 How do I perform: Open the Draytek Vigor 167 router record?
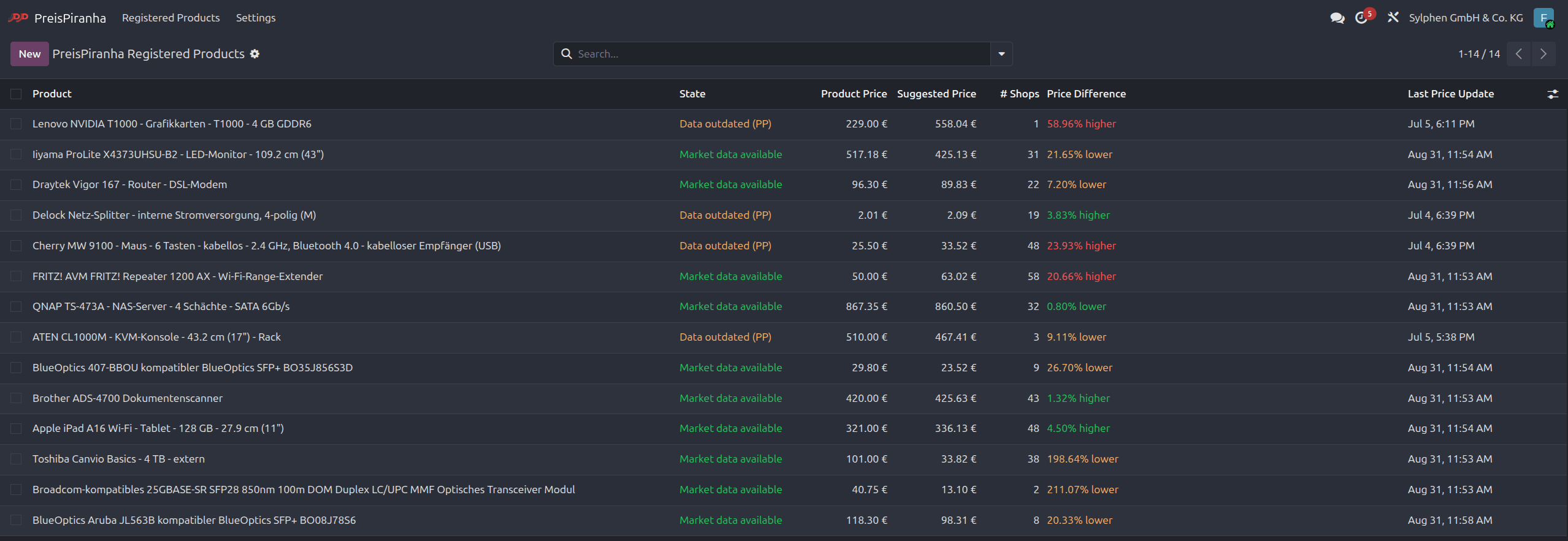point(129,184)
